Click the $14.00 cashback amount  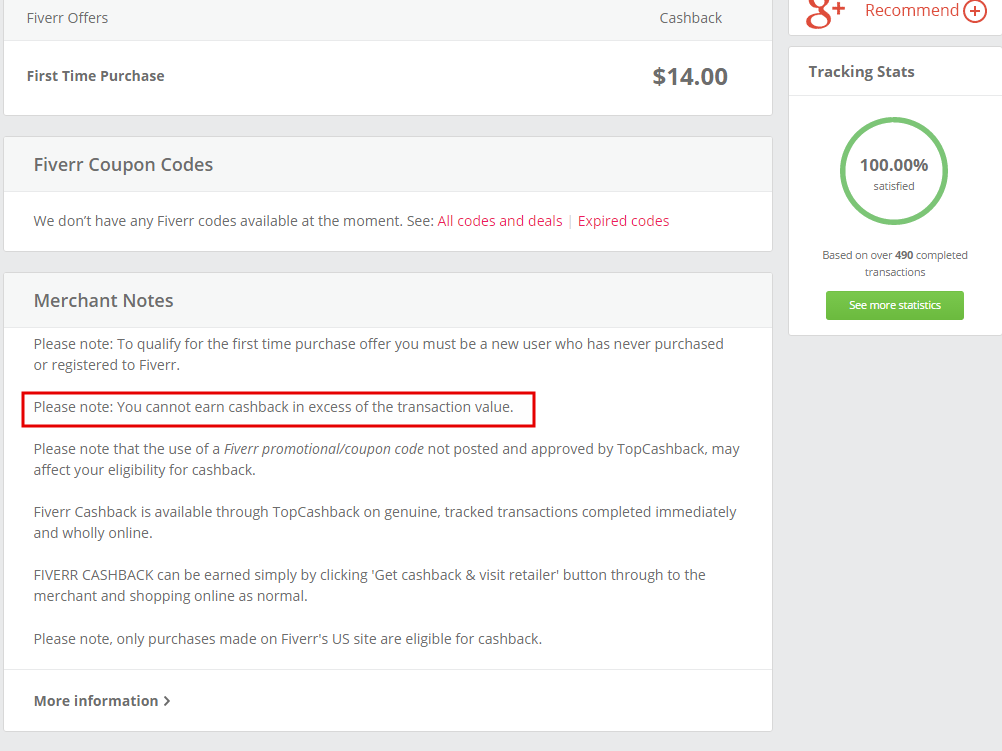pyautogui.click(x=690, y=76)
